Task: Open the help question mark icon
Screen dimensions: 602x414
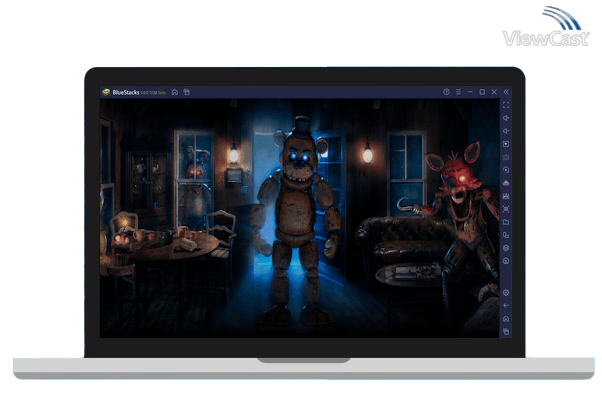Action: click(x=446, y=92)
